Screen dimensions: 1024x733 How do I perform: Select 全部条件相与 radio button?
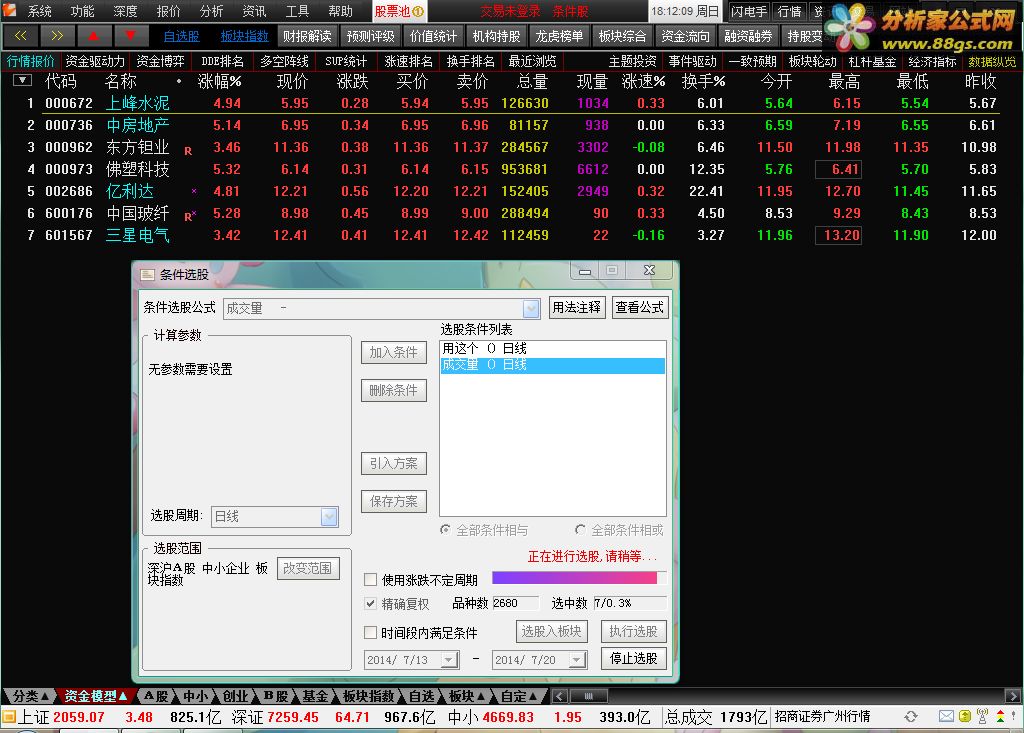(x=445, y=530)
